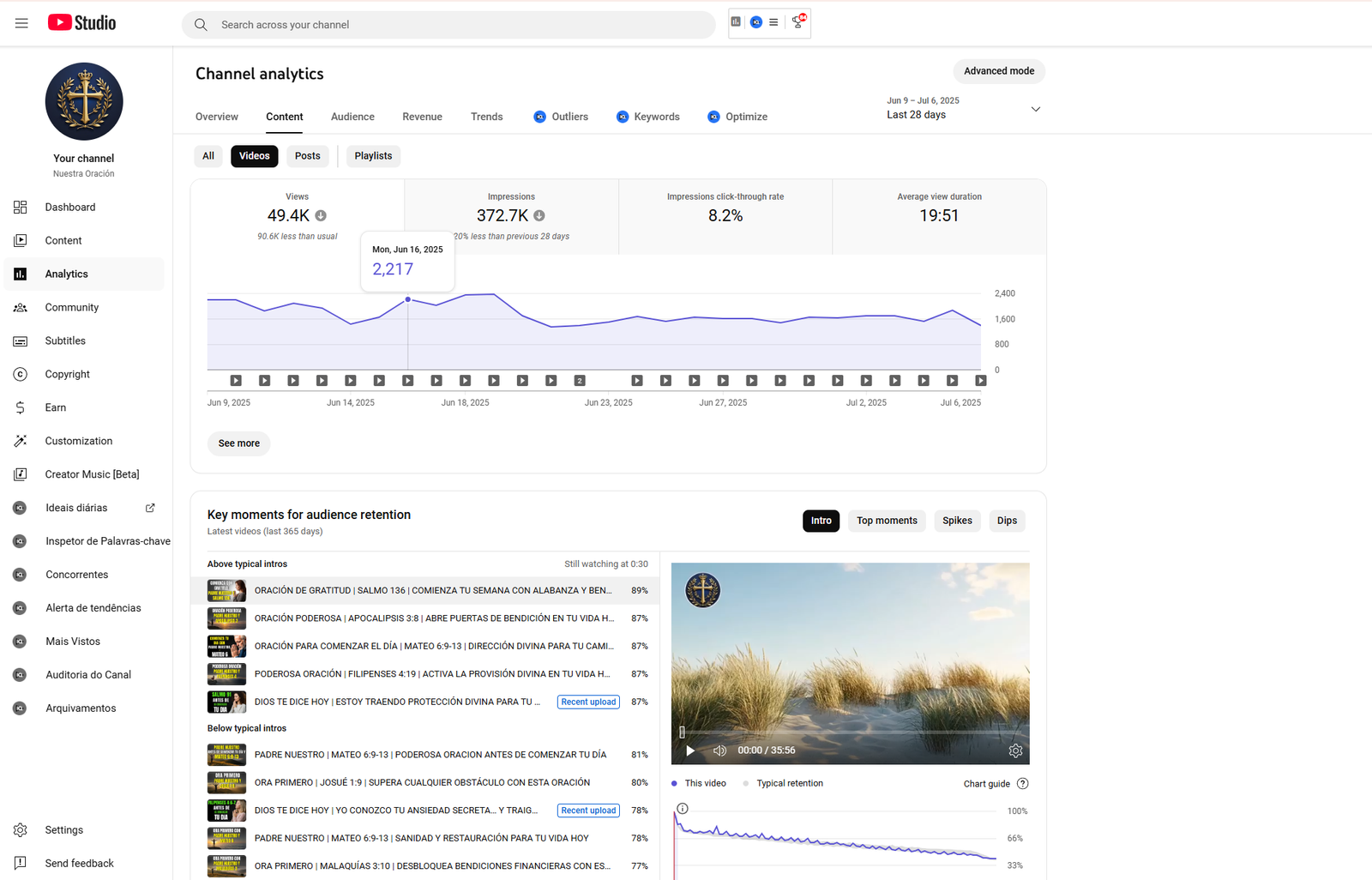The height and width of the screenshot is (880, 1372).
Task: Click the external-link icon next to Ideais diárias
Action: 150,508
